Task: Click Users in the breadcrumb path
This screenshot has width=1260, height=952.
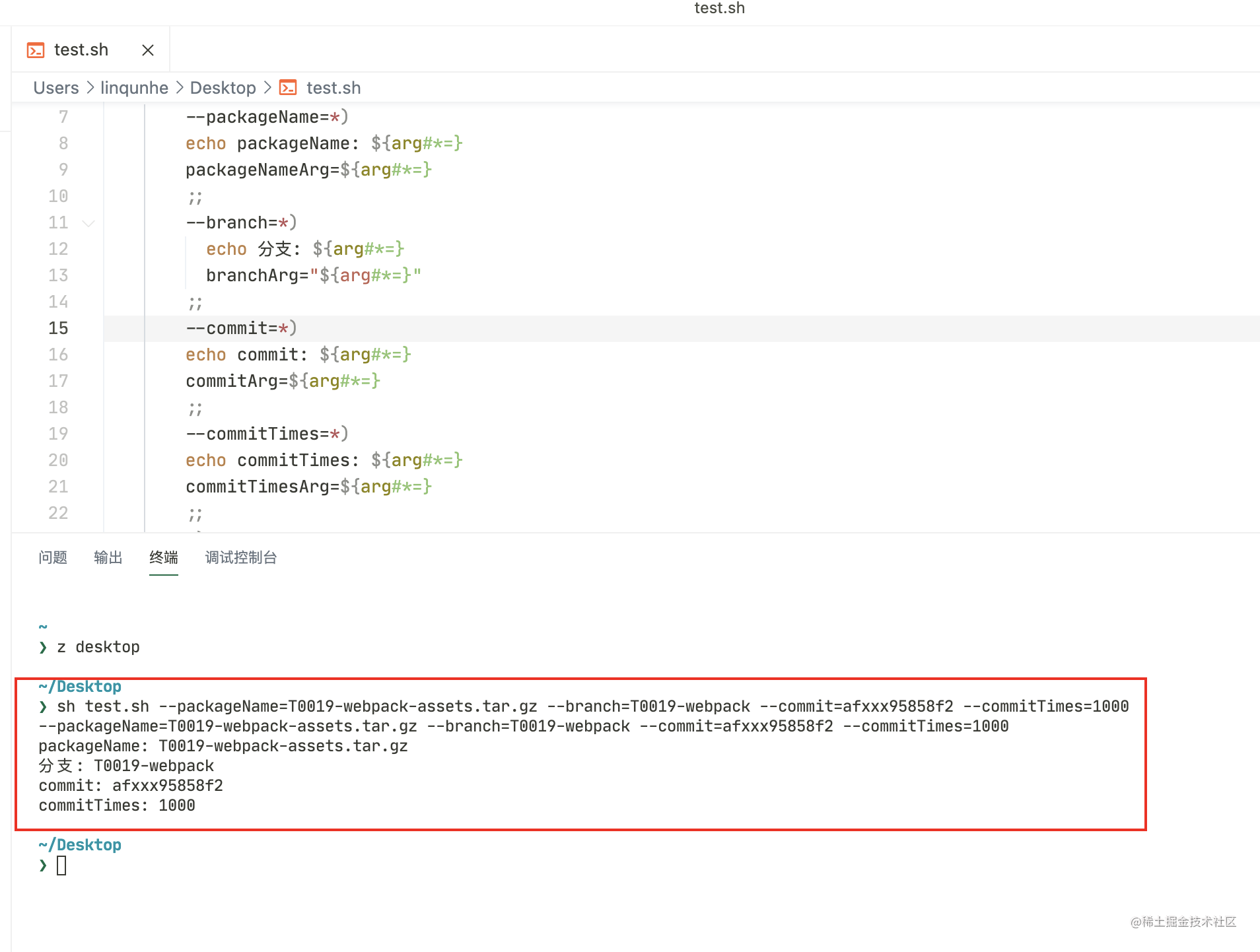Action: click(x=56, y=88)
